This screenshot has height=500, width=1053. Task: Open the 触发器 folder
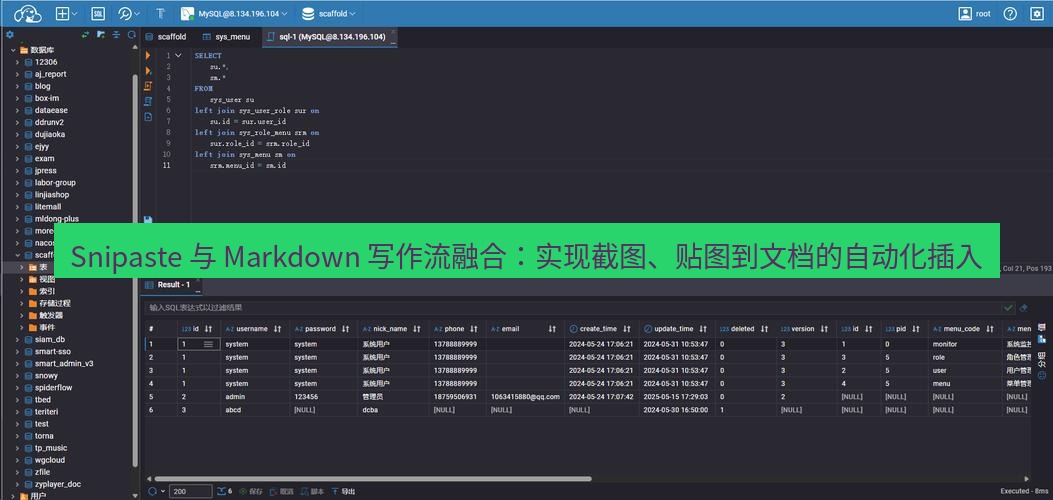tap(50, 315)
